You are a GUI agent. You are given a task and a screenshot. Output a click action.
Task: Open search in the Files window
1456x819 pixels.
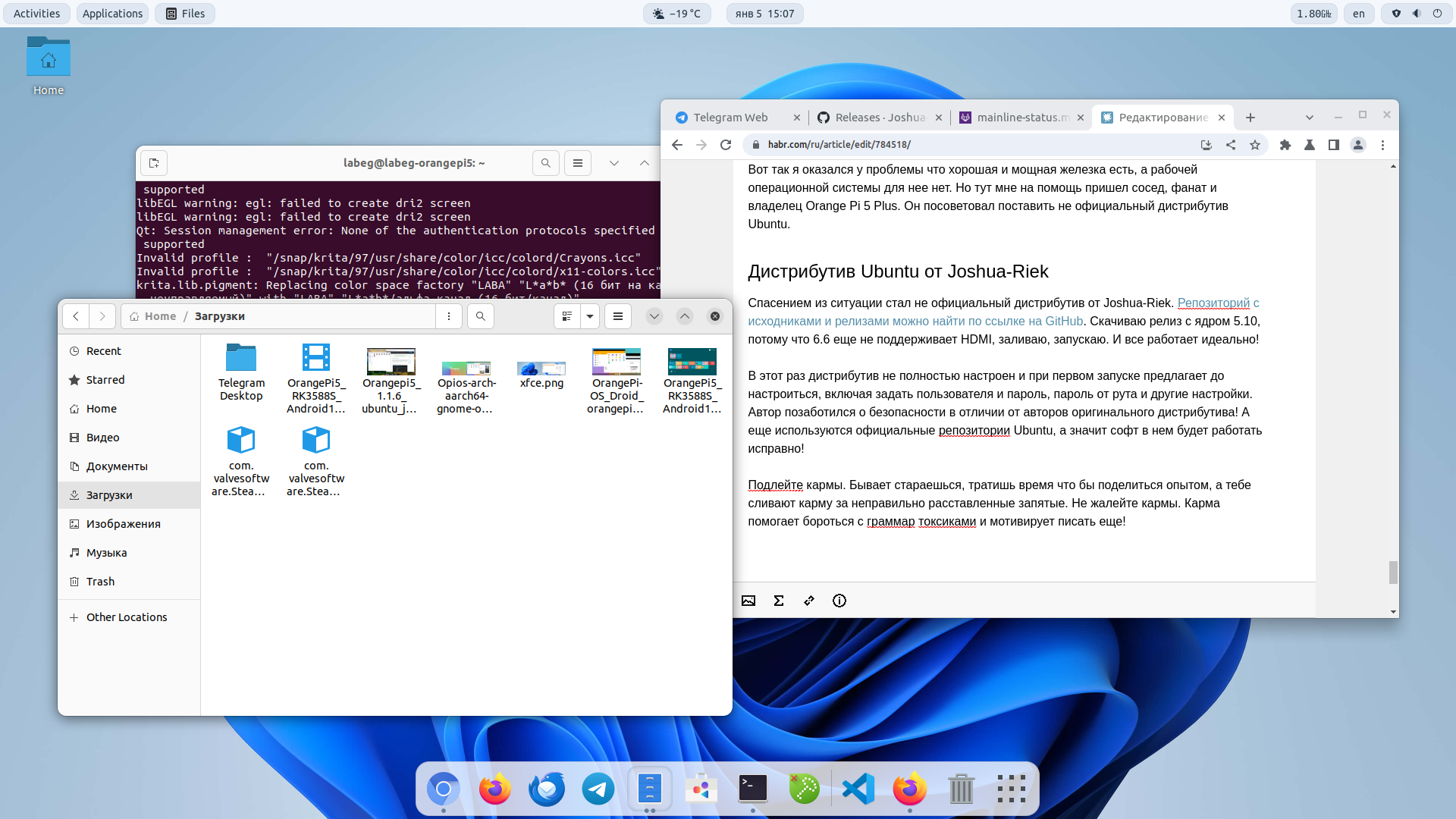click(x=481, y=316)
